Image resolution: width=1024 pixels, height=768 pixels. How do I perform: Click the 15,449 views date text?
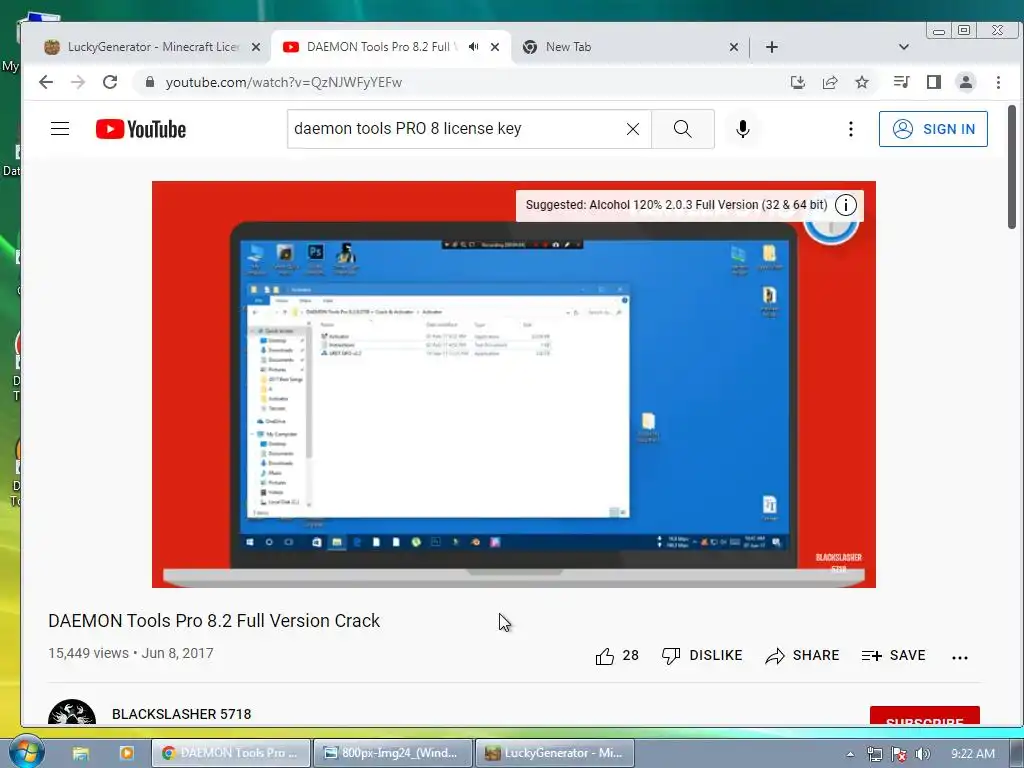point(131,653)
